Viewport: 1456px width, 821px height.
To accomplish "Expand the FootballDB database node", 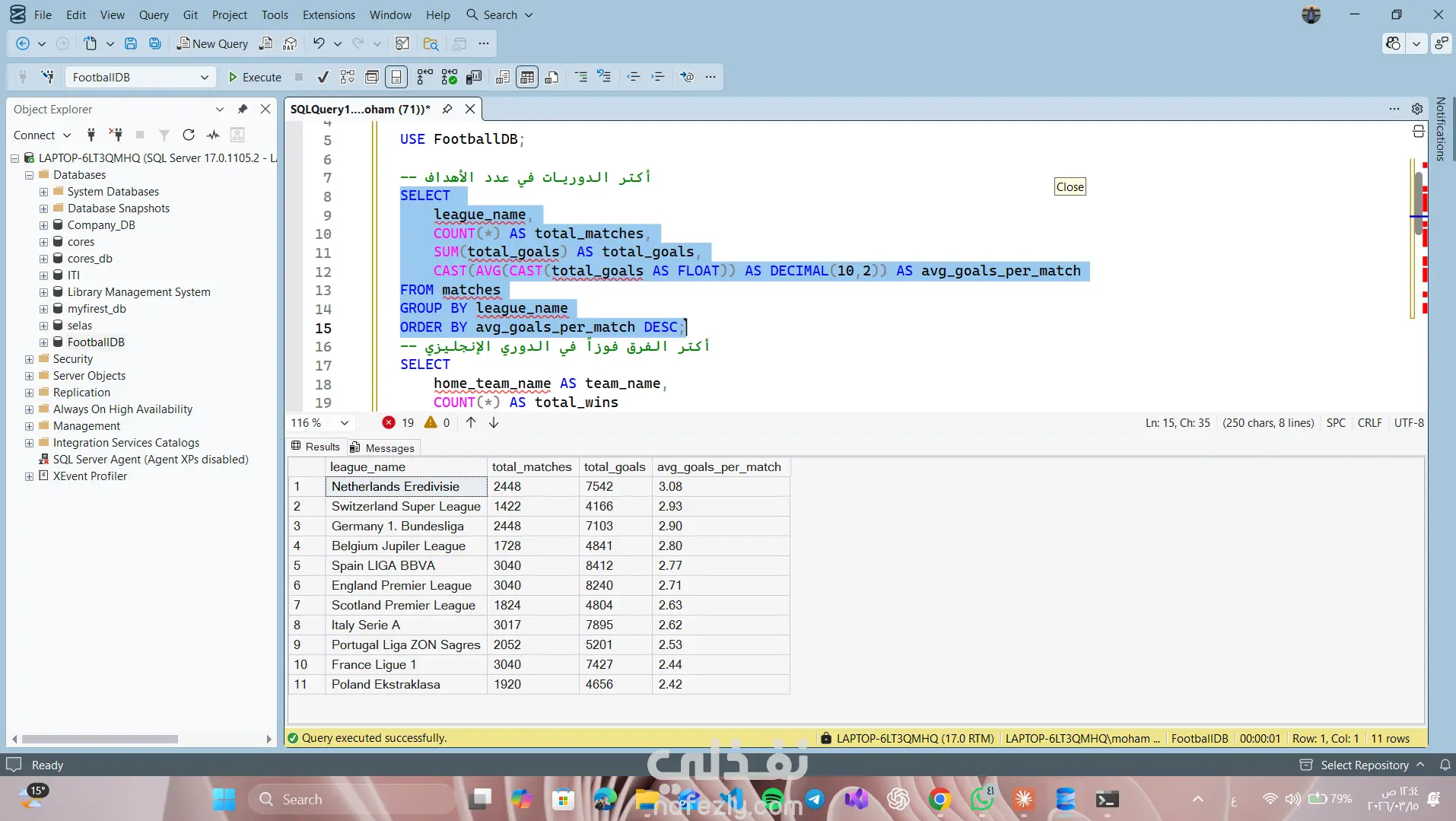I will 43,342.
